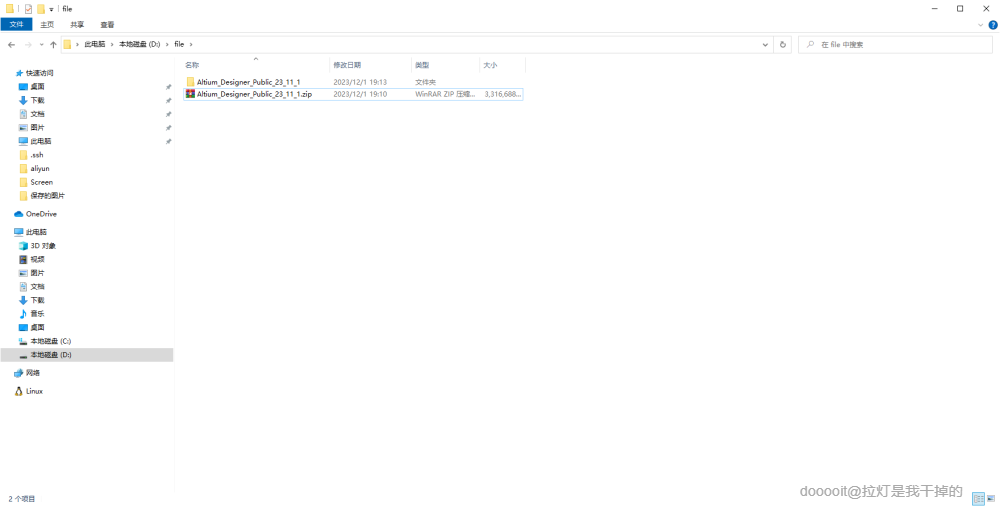The image size is (1000, 506).
Task: Click 本地磁盘 (D:) in address path
Action: tap(140, 44)
